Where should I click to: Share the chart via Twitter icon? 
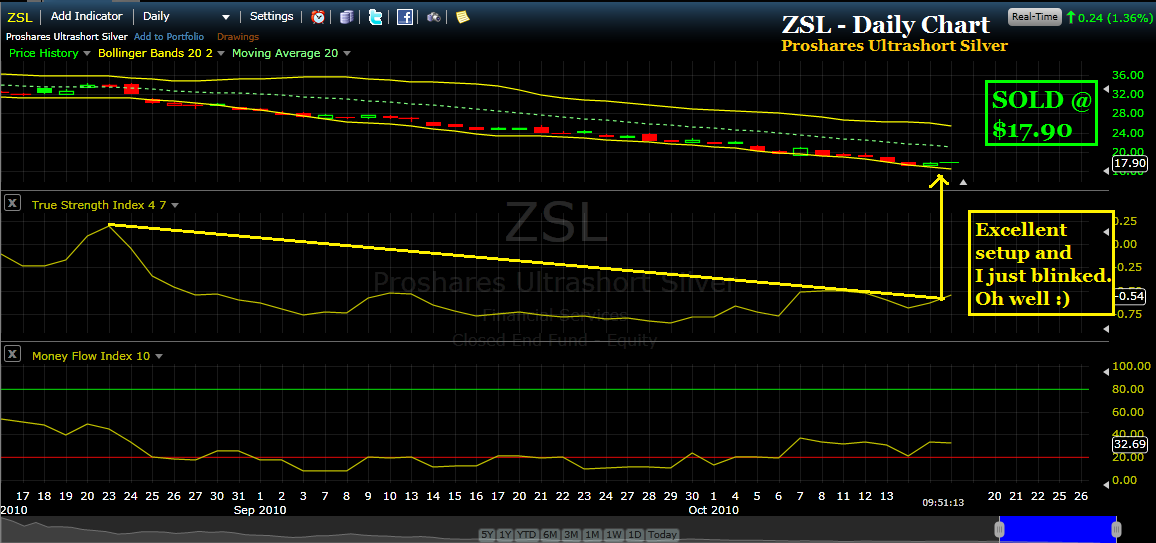pyautogui.click(x=375, y=16)
